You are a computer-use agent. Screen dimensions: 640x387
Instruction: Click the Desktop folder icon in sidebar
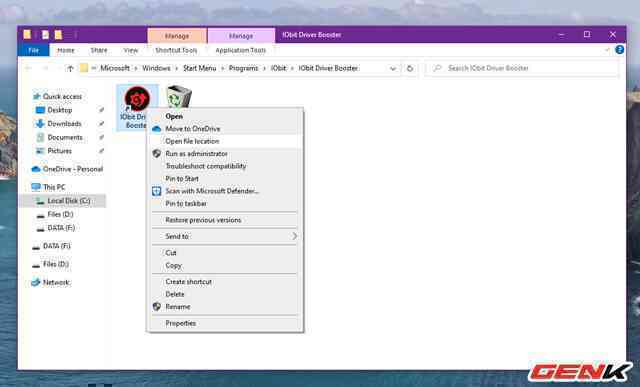[40, 110]
